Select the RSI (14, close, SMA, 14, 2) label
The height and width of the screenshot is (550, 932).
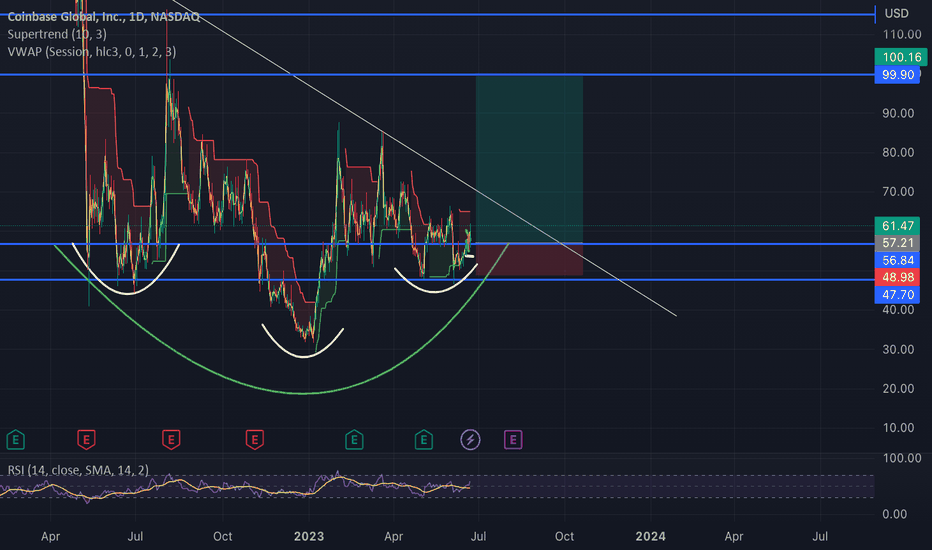tap(78, 470)
